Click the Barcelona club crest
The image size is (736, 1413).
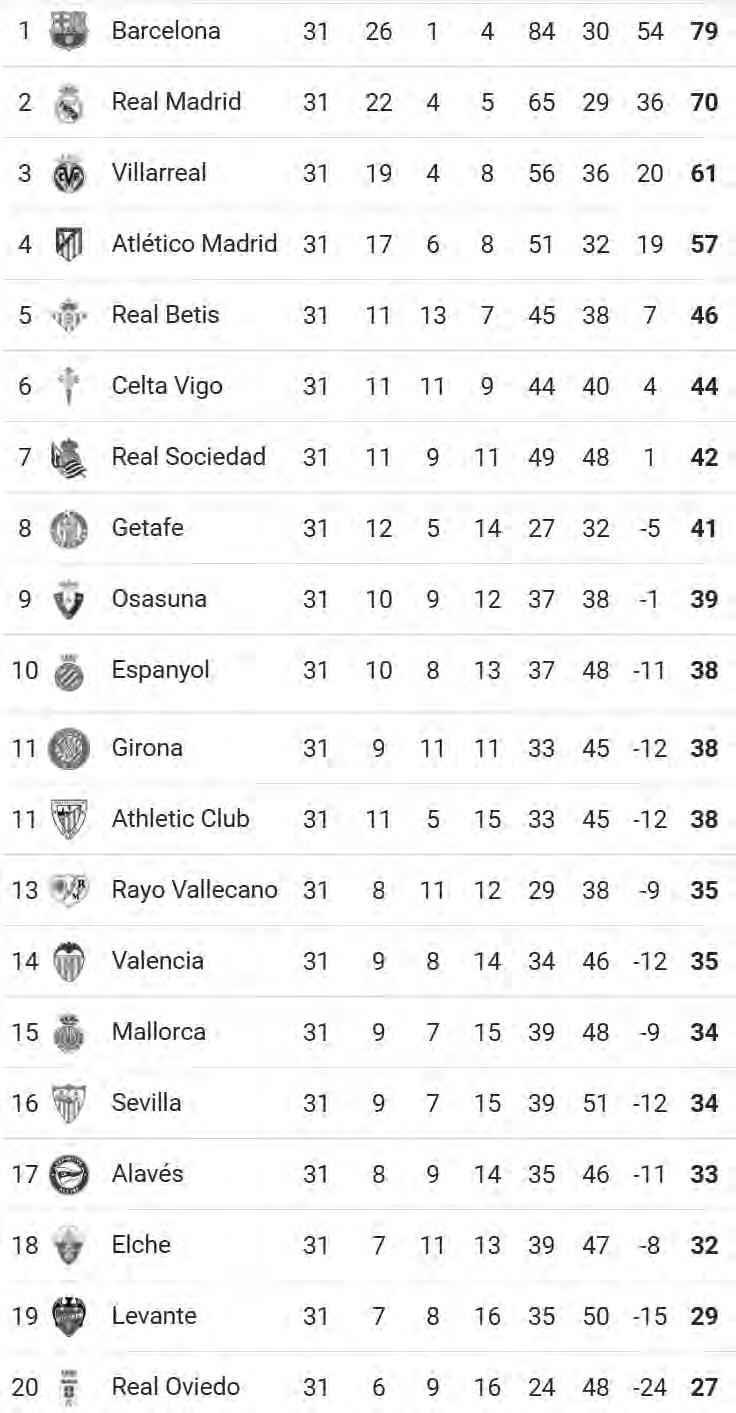pos(69,31)
